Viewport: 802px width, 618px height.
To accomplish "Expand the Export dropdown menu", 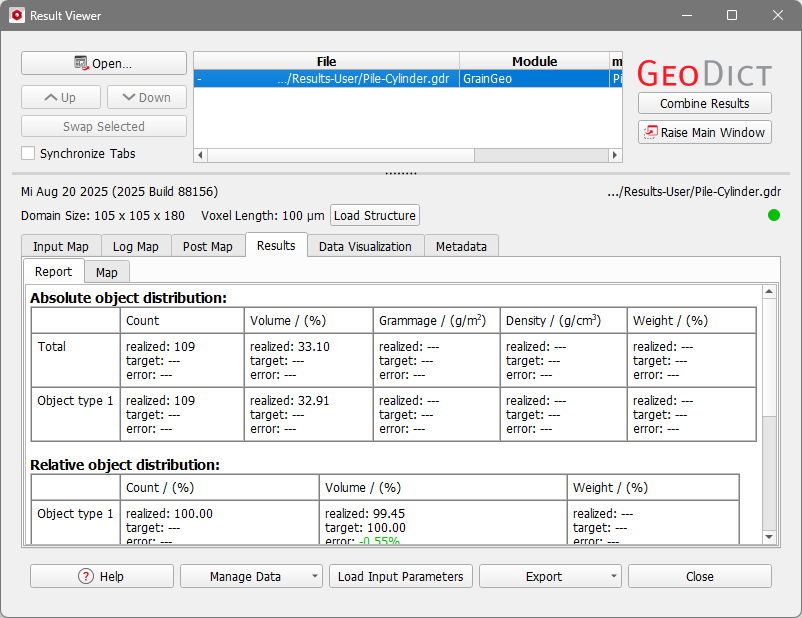I will 612,576.
